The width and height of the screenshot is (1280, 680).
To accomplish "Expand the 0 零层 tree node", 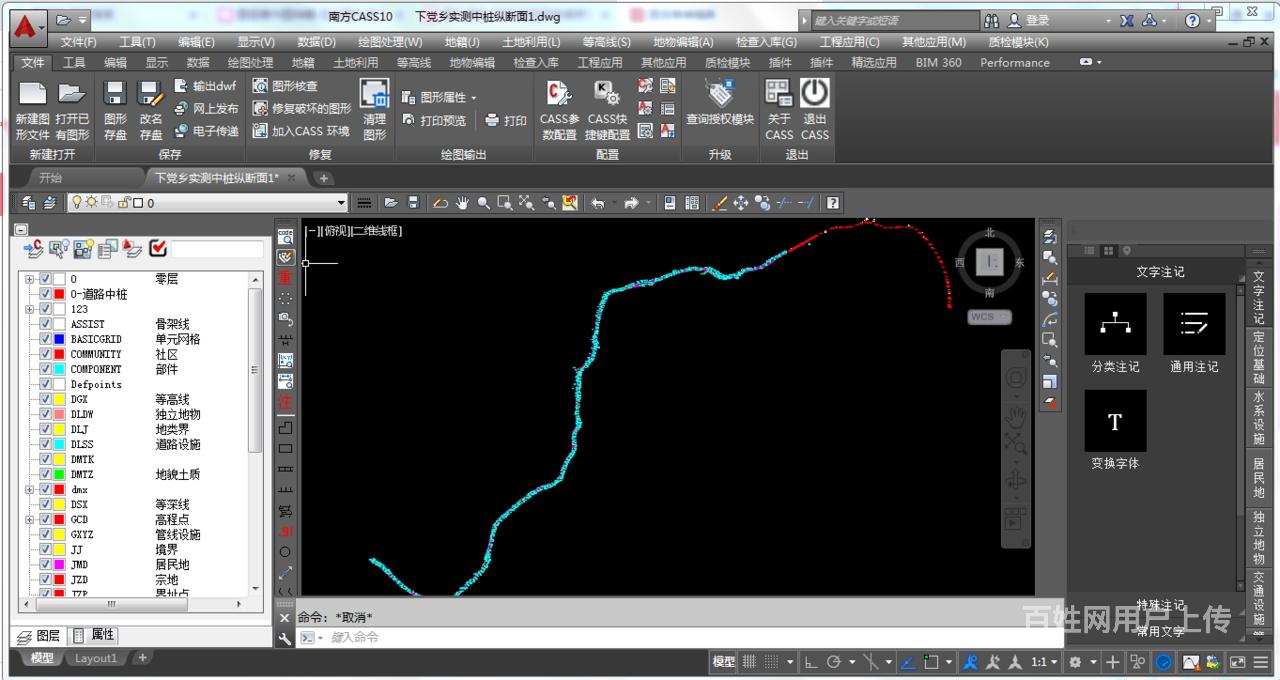I will point(28,279).
